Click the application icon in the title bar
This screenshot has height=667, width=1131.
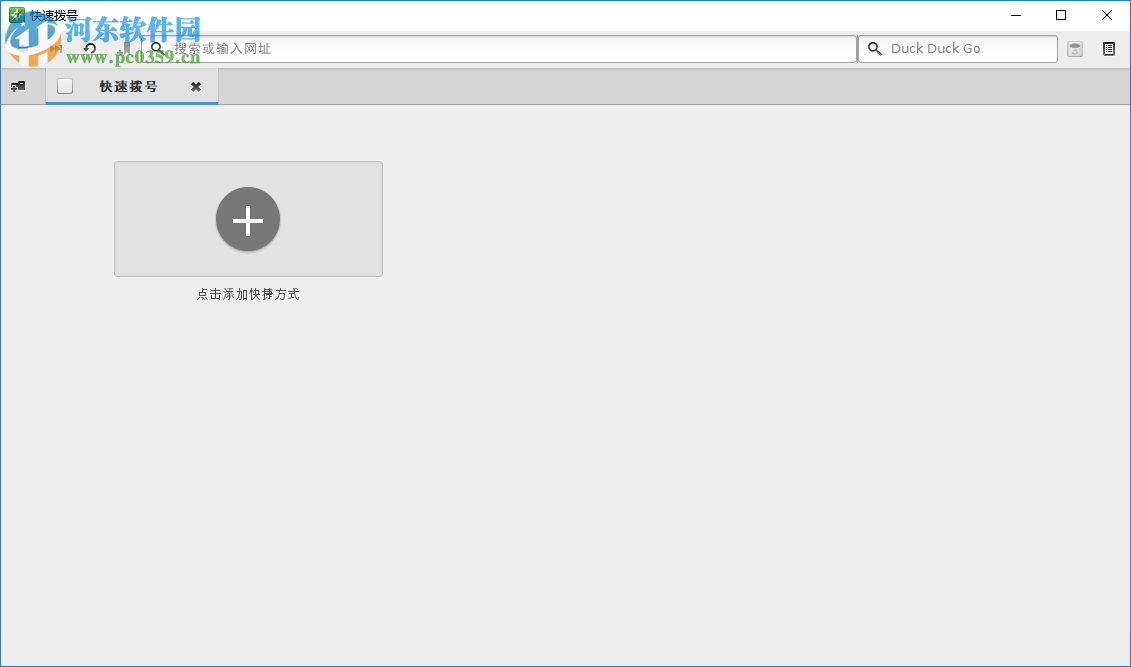[x=14, y=14]
